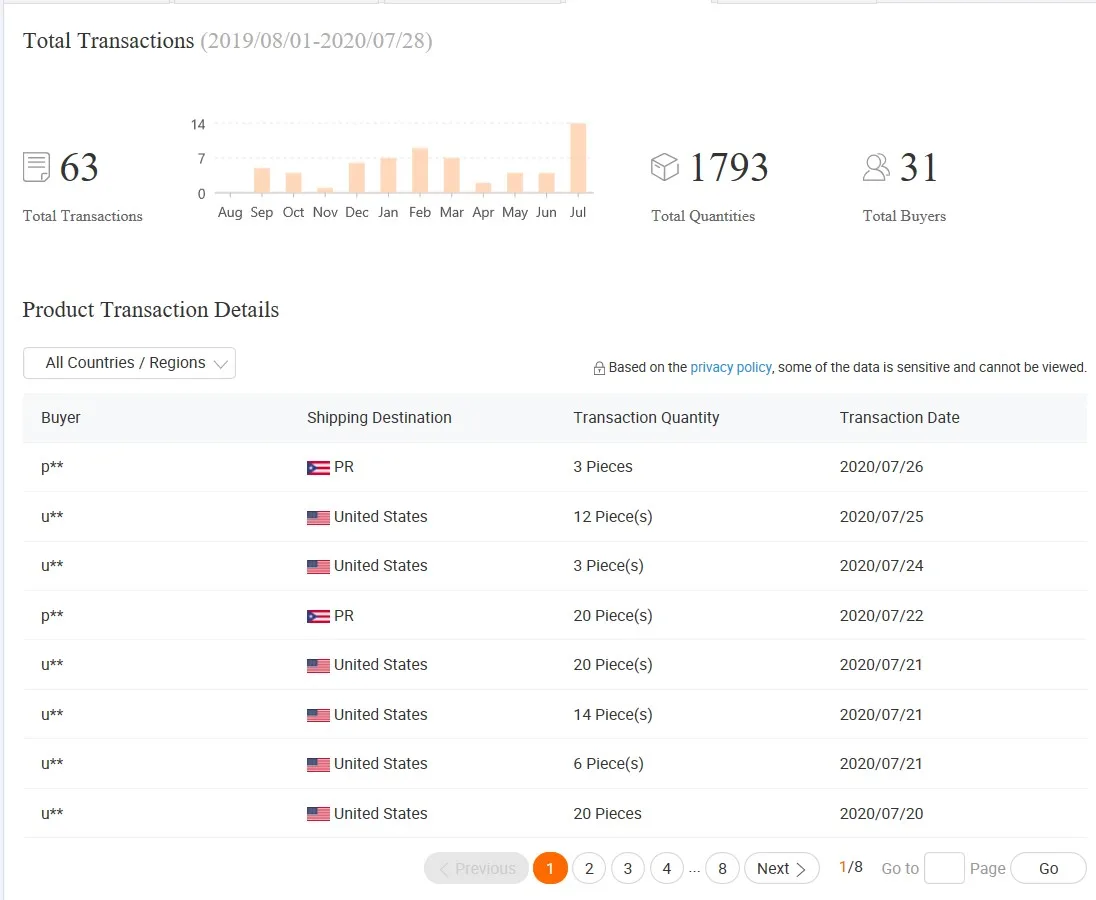Click the dropdown chevron arrow for regions

pyautogui.click(x=221, y=364)
